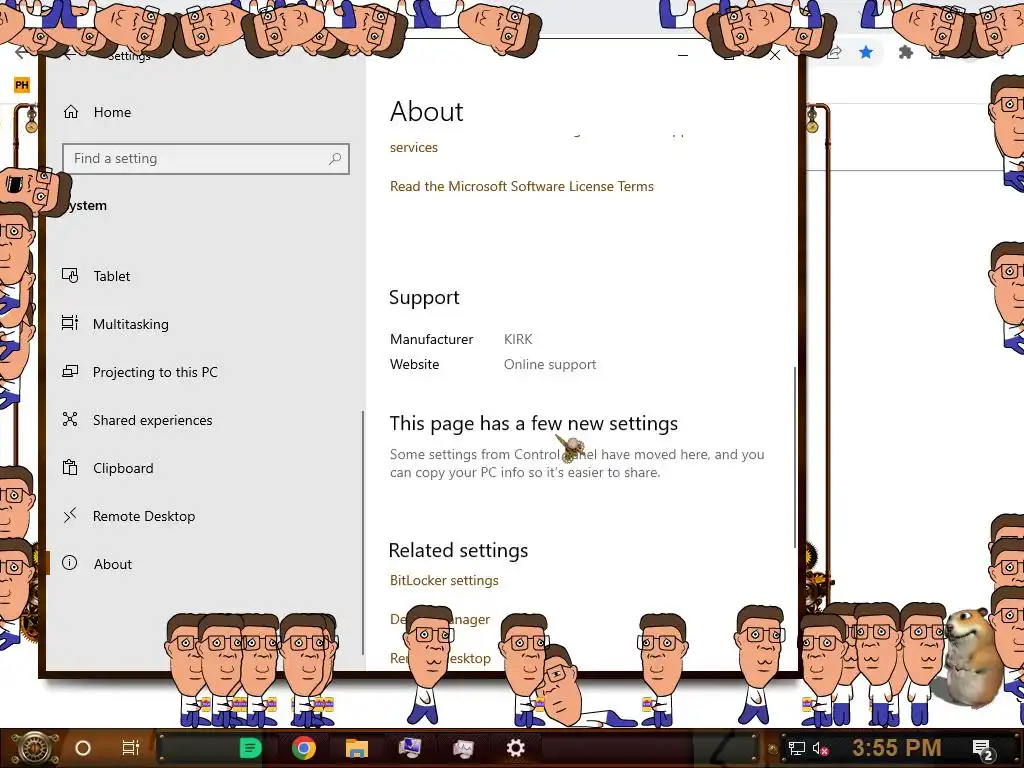
Task: Open BitLocker settings link
Action: pos(444,580)
